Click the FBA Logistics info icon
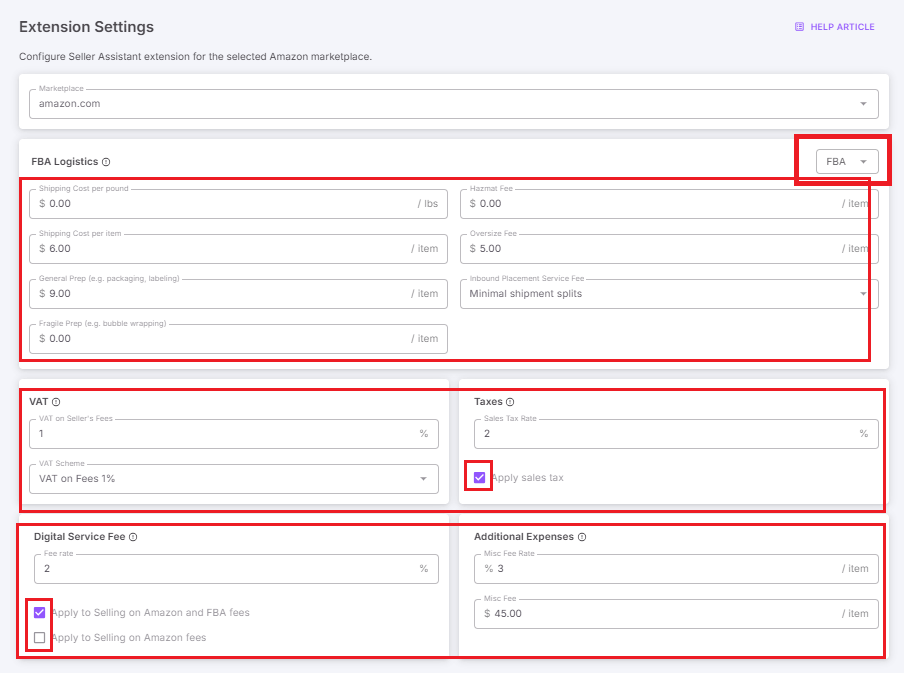Image resolution: width=904 pixels, height=673 pixels. (103, 161)
